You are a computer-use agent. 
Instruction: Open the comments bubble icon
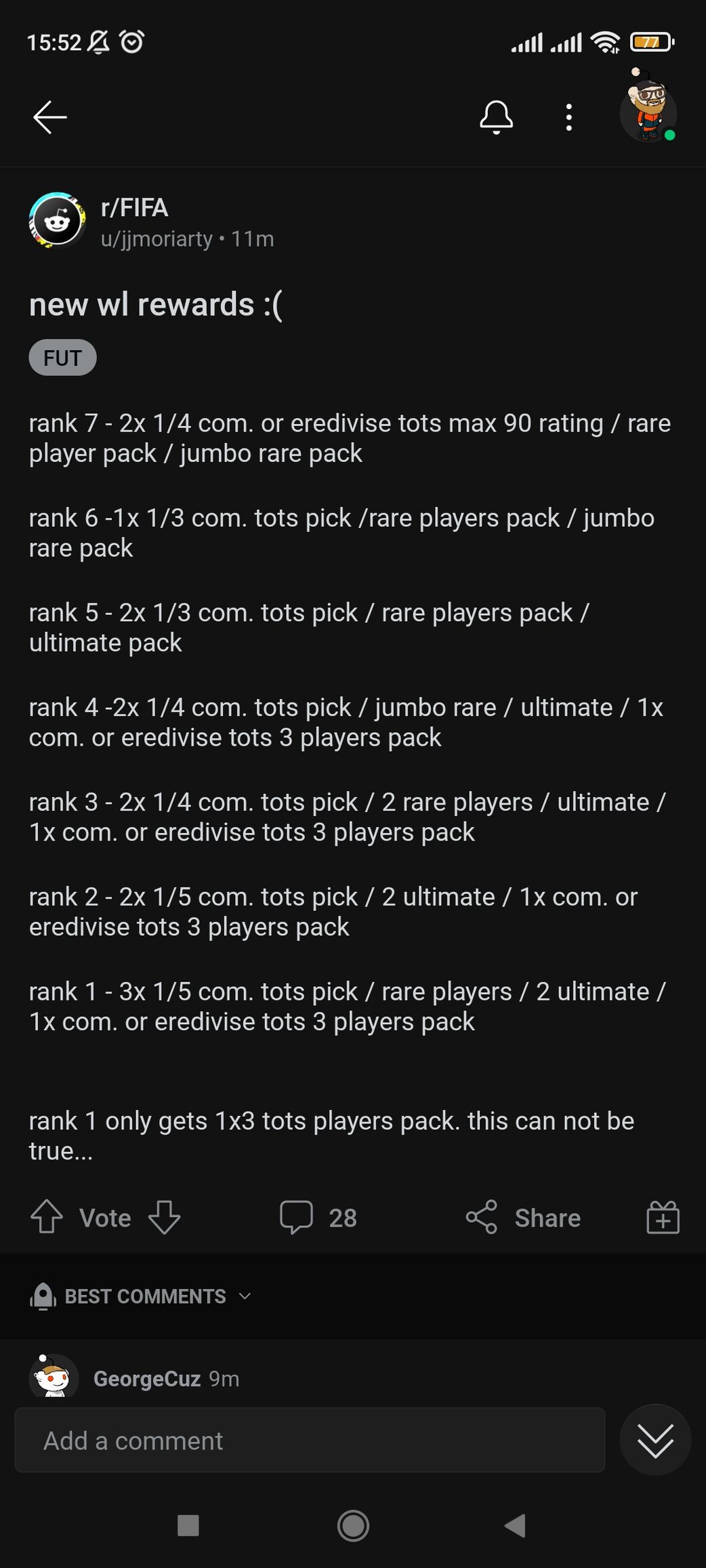pyautogui.click(x=296, y=1217)
